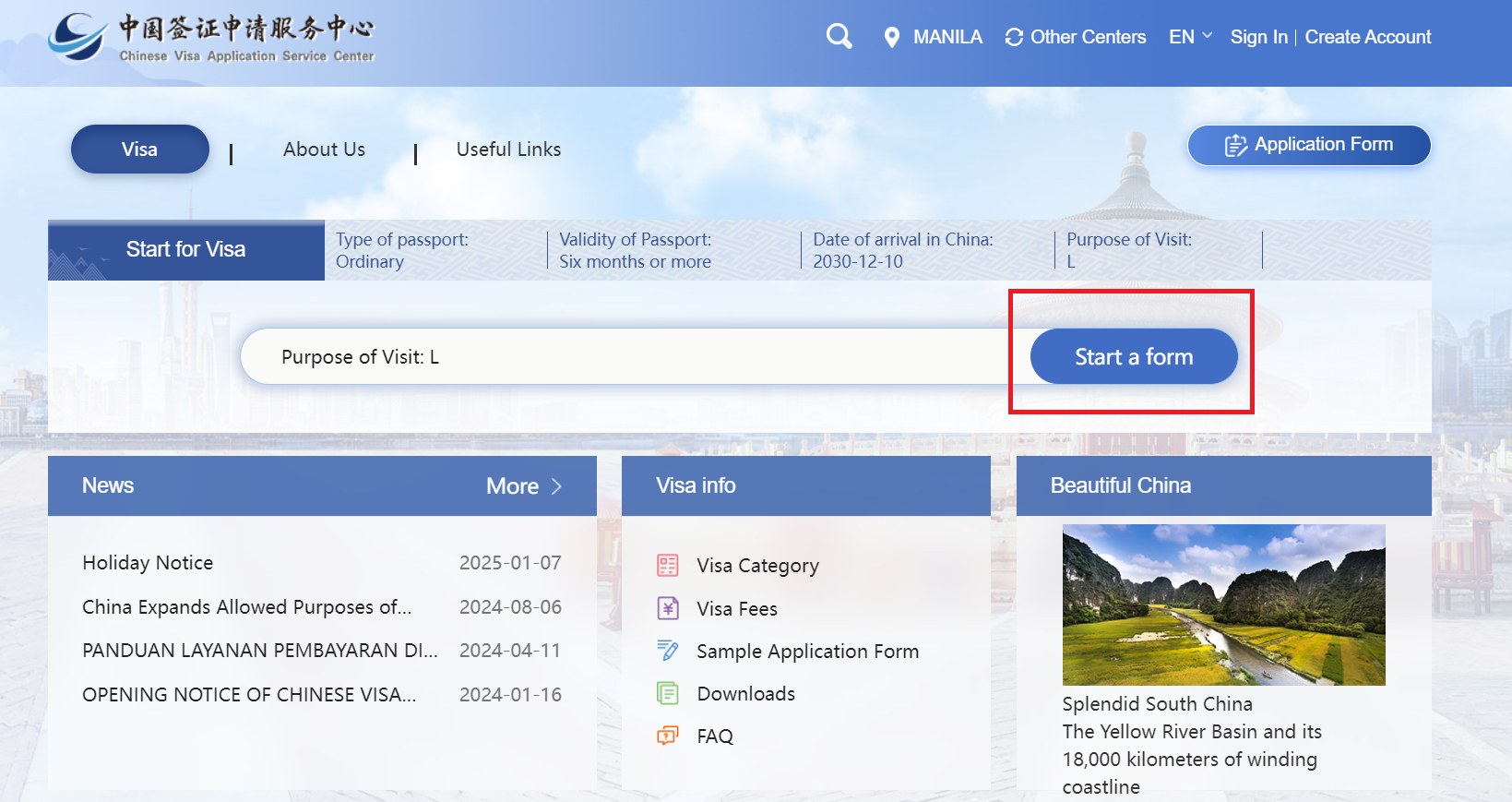1512x802 pixels.
Task: Click the FAQ link text
Action: [x=715, y=736]
